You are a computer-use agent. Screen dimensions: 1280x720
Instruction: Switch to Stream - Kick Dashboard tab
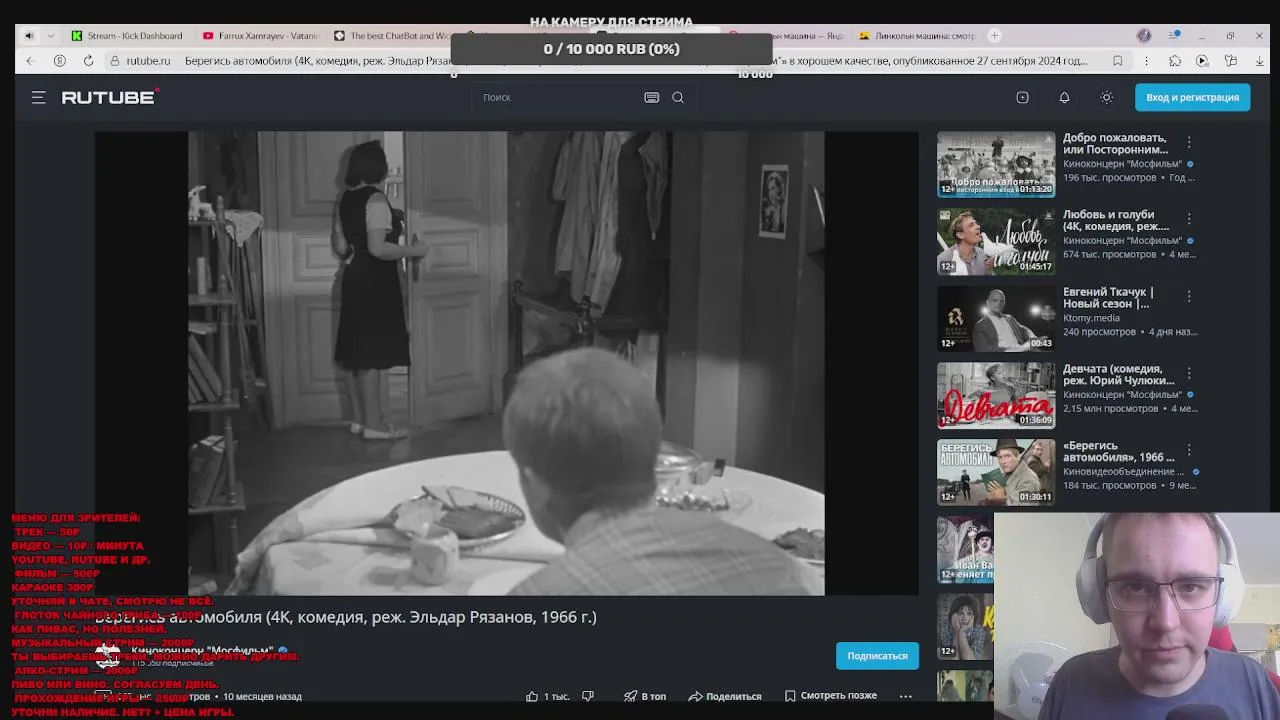tap(126, 36)
